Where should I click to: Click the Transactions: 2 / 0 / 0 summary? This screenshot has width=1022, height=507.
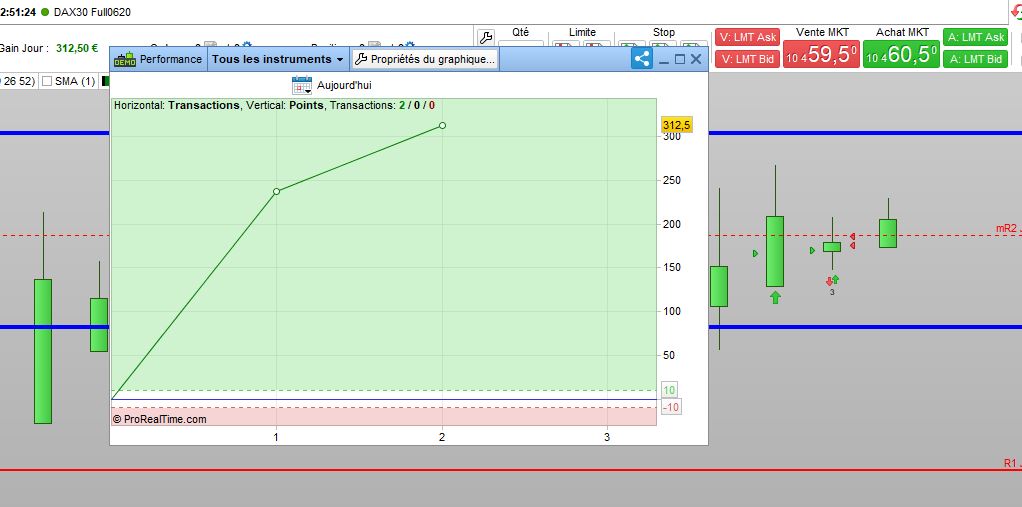coord(383,105)
